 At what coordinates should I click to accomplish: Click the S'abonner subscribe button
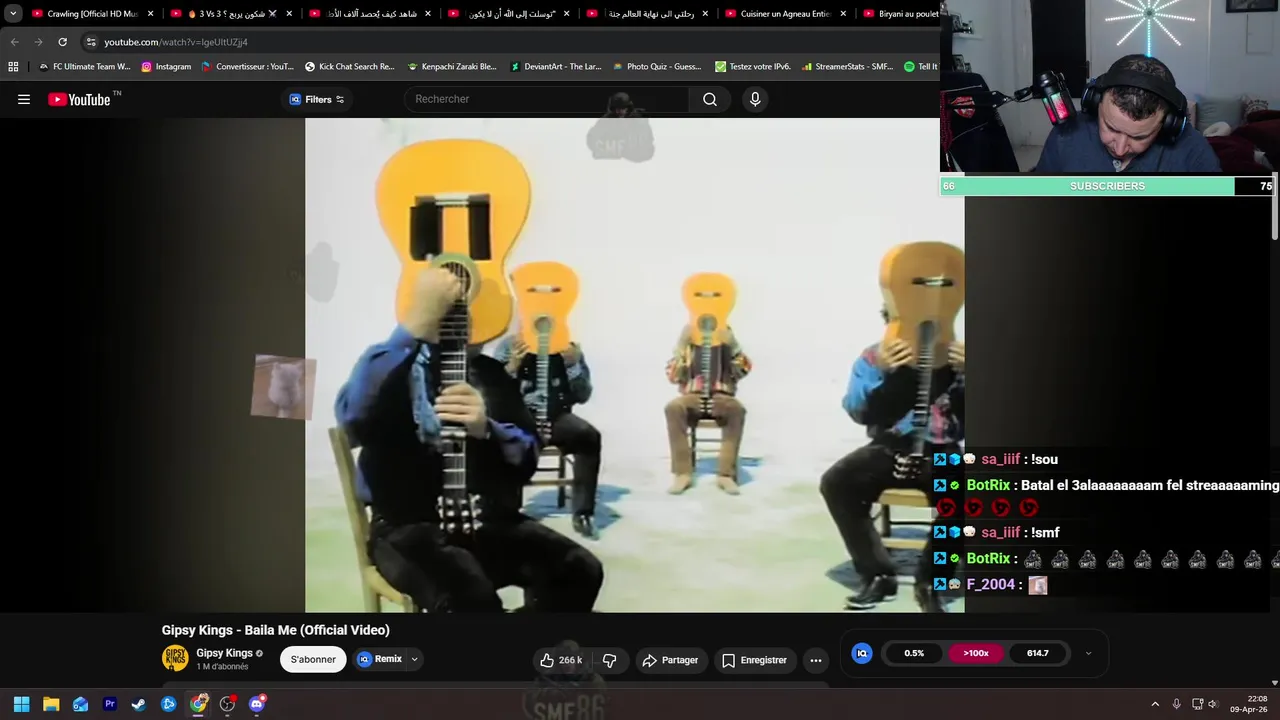coord(313,659)
